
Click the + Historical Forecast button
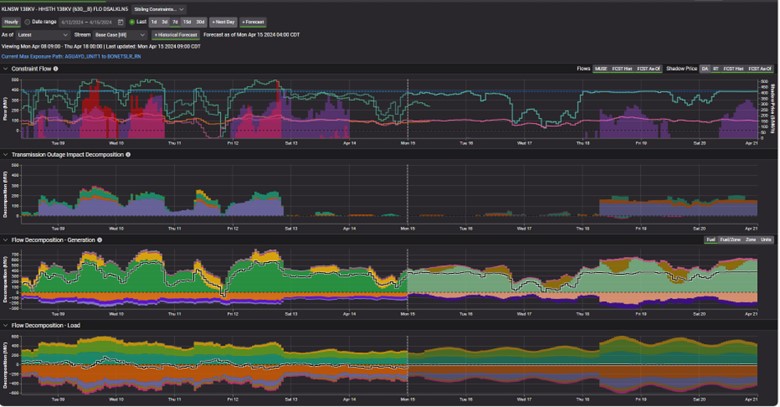[x=176, y=34]
